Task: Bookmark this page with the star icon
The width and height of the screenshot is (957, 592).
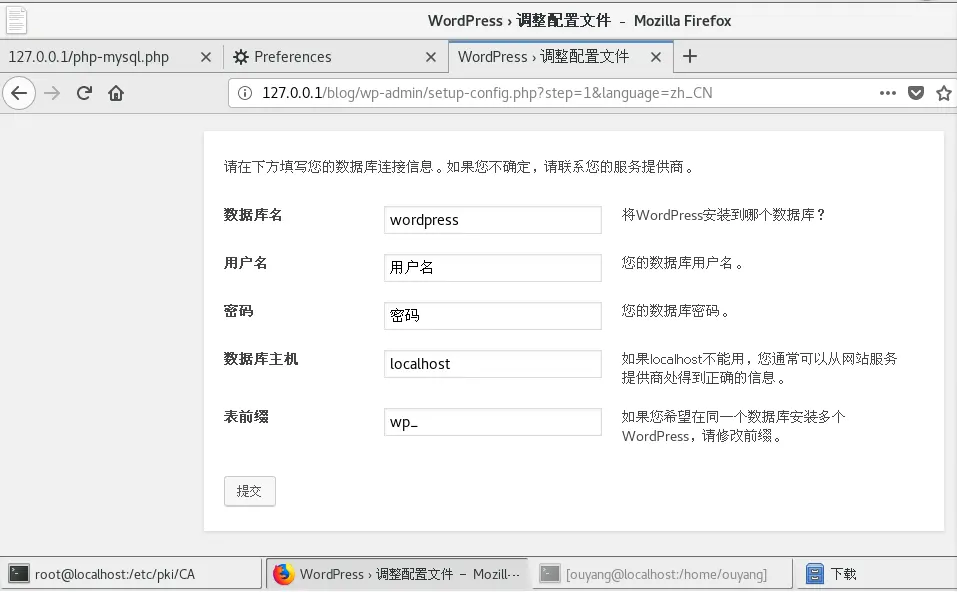Action: coord(944,93)
